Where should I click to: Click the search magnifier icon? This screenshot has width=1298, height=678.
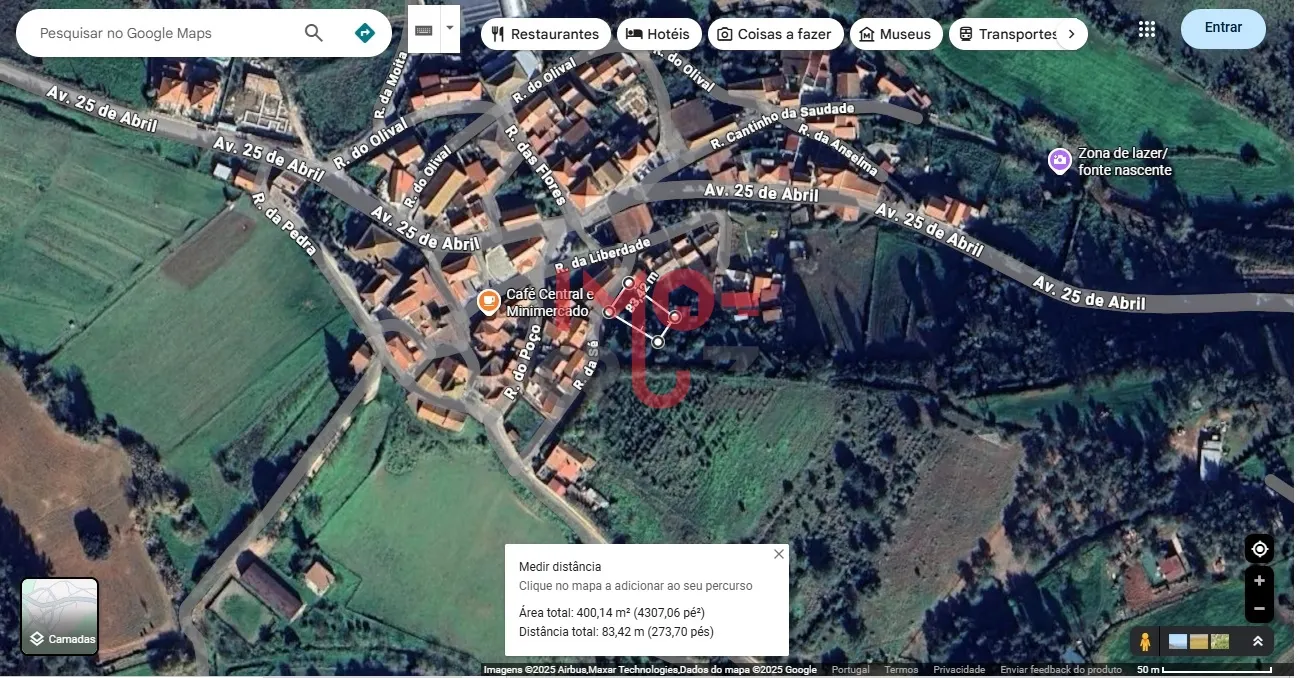pyautogui.click(x=313, y=33)
